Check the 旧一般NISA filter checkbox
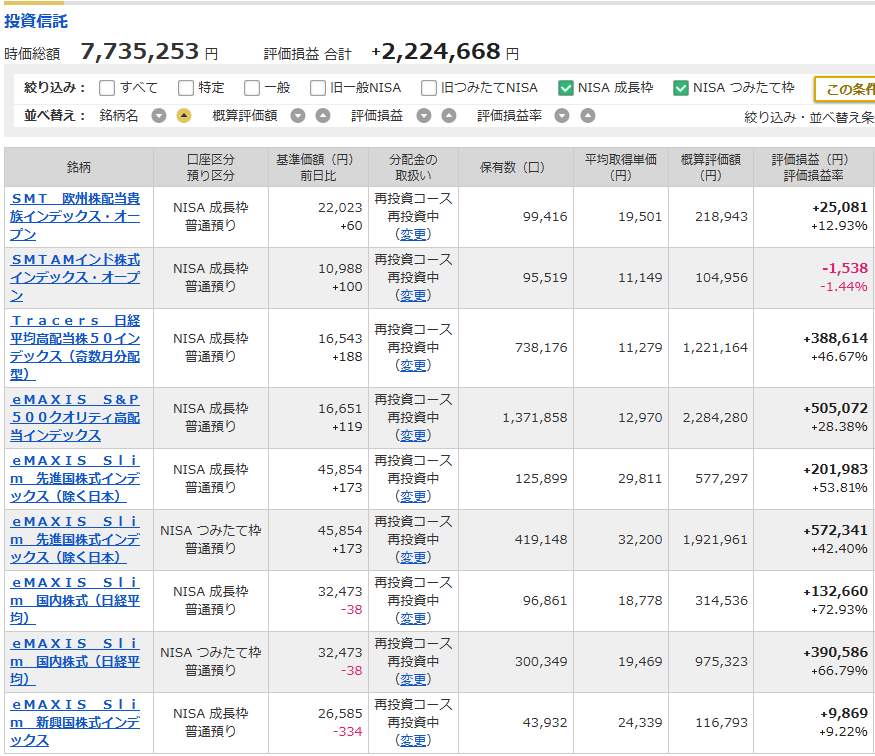The width and height of the screenshot is (875, 756). point(318,88)
